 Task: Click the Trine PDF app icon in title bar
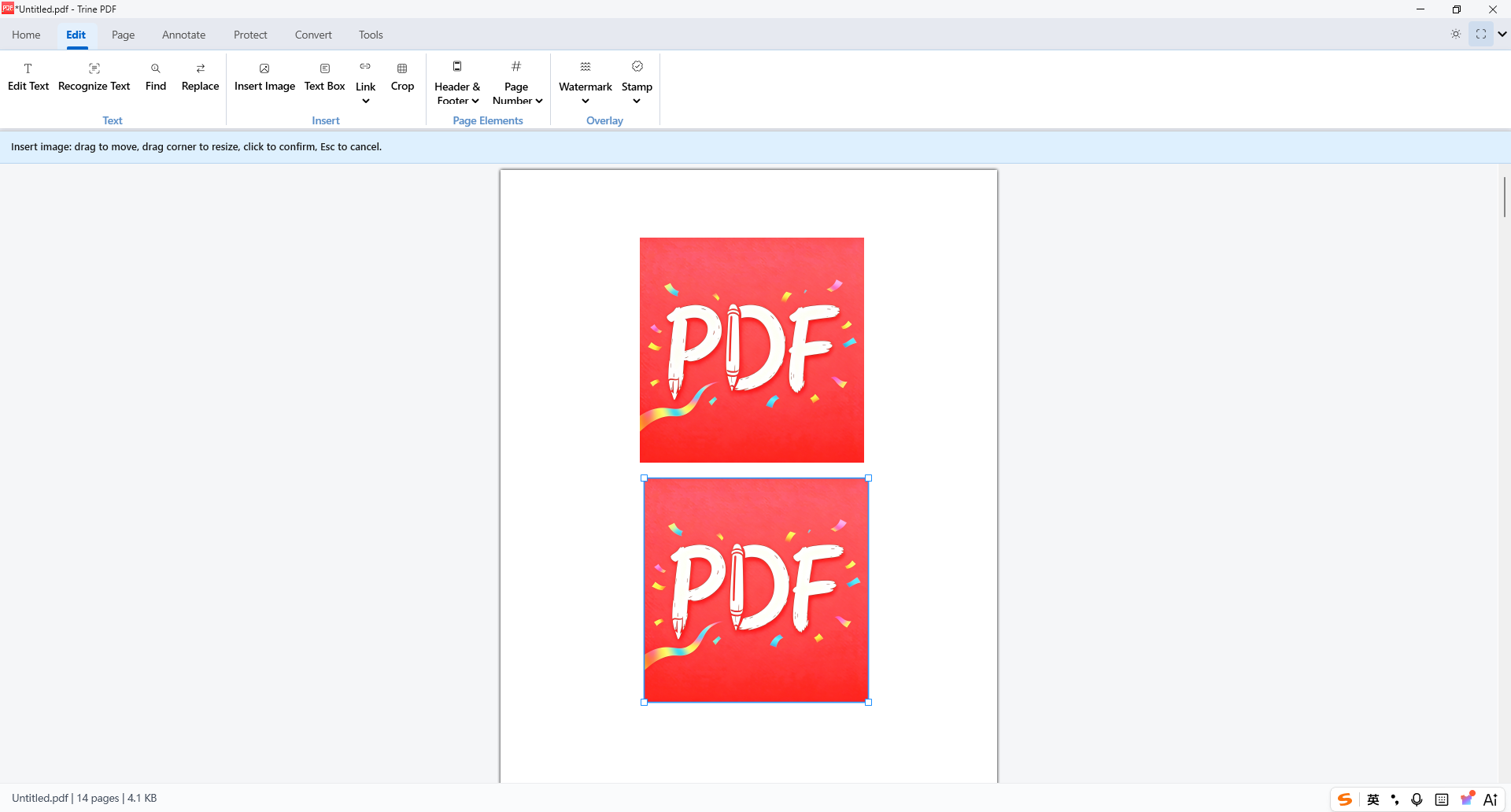click(x=7, y=9)
